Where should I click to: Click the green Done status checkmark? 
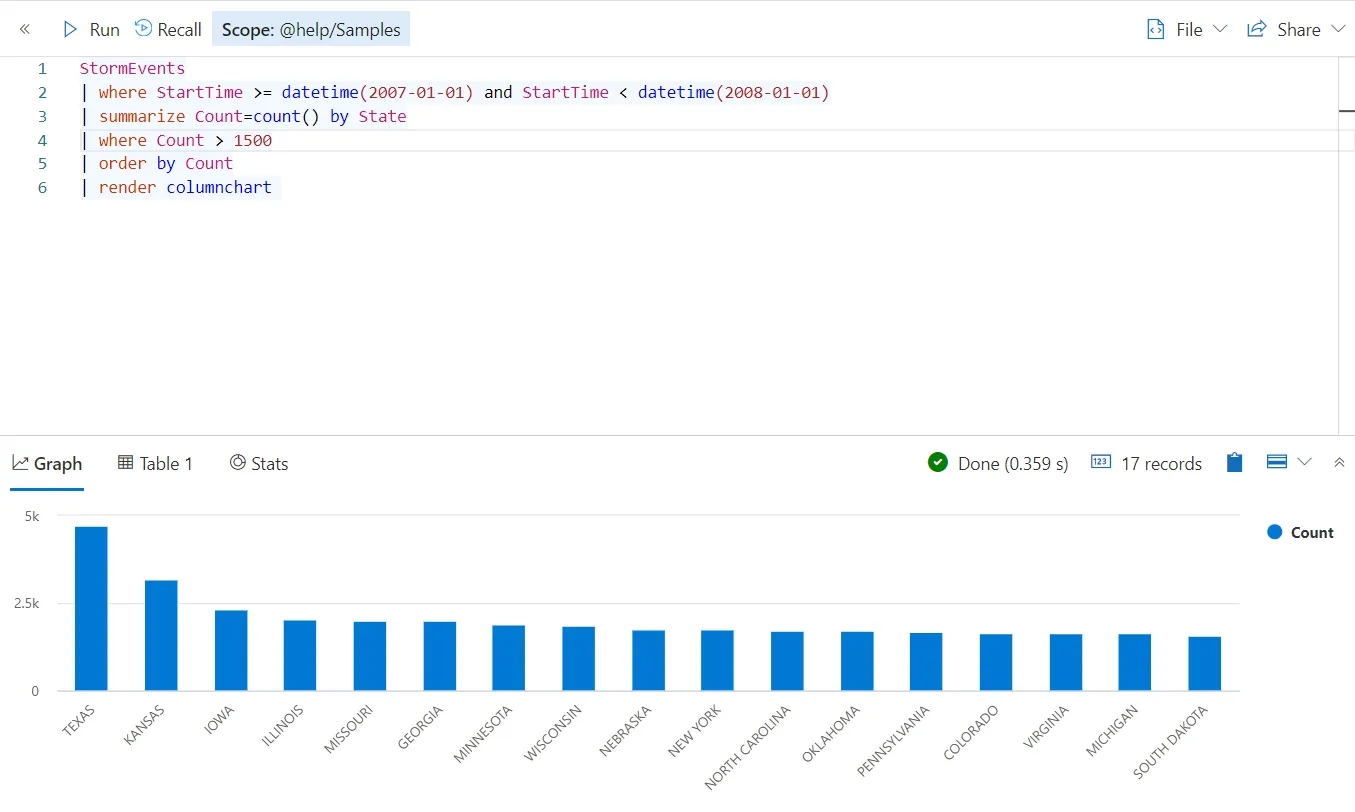click(x=937, y=462)
